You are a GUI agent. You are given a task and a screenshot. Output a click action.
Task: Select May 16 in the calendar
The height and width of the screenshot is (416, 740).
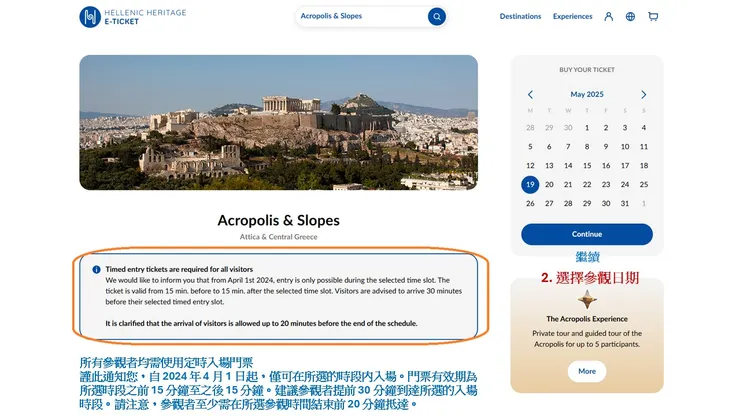point(605,166)
